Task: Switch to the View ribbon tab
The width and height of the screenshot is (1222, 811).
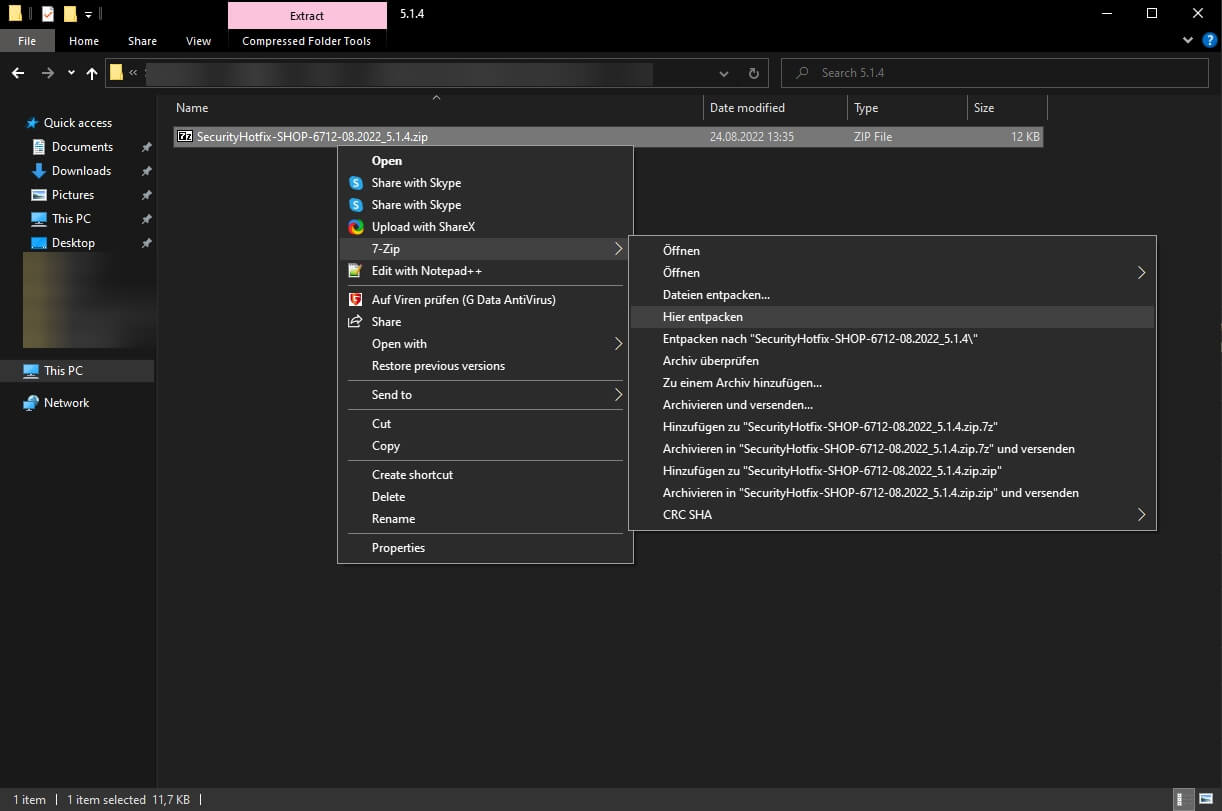Action: coord(198,41)
